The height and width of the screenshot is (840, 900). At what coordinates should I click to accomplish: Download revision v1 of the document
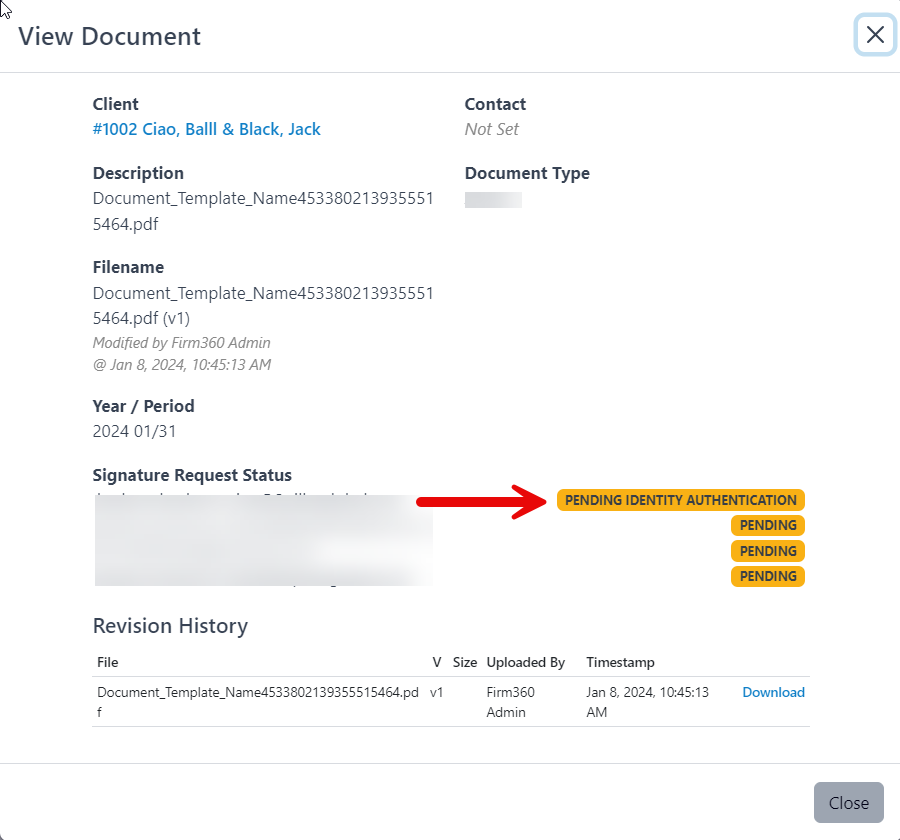[773, 692]
